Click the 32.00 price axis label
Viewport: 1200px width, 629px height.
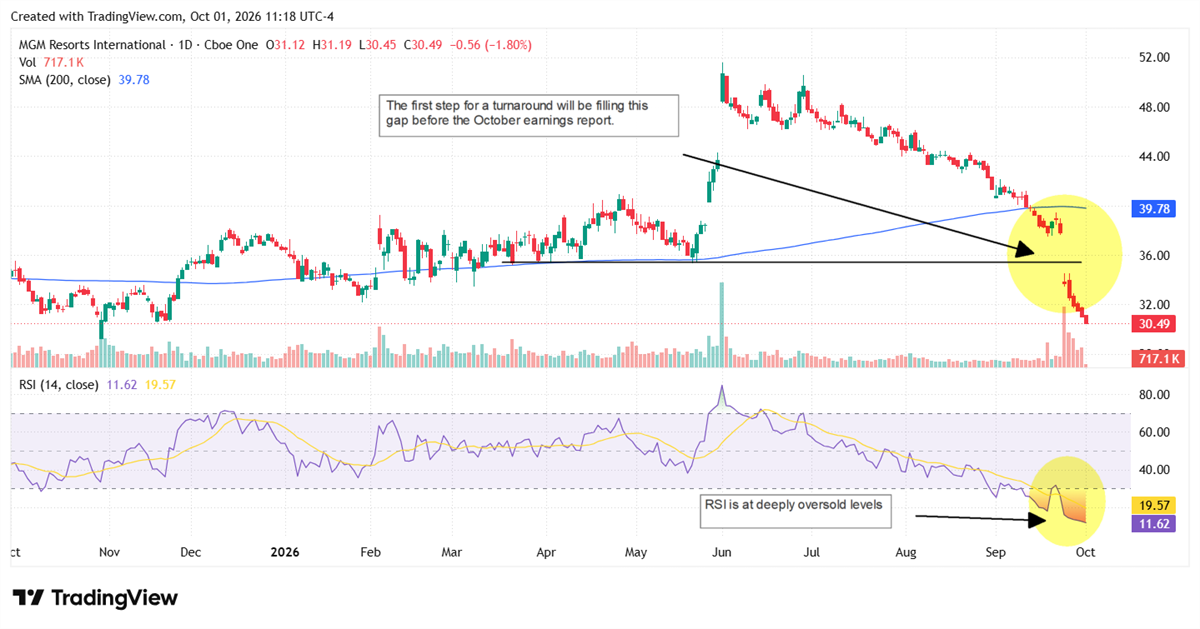[x=1154, y=305]
